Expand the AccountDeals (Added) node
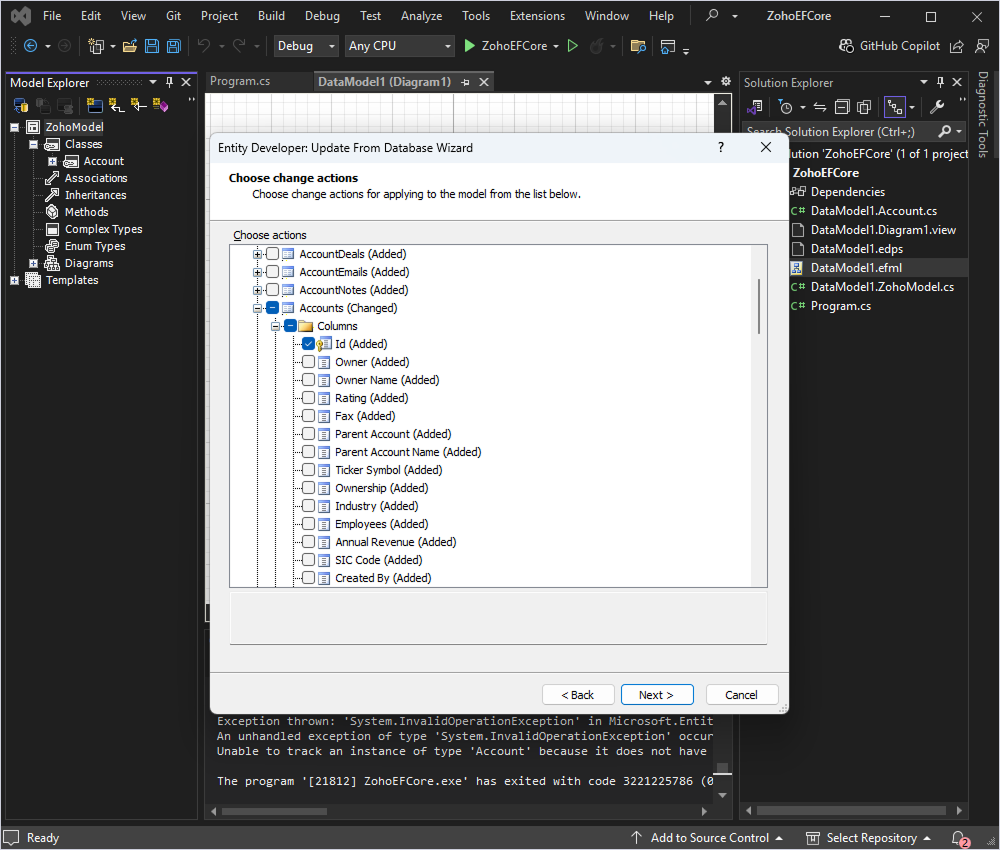The image size is (1000, 850). (x=258, y=253)
